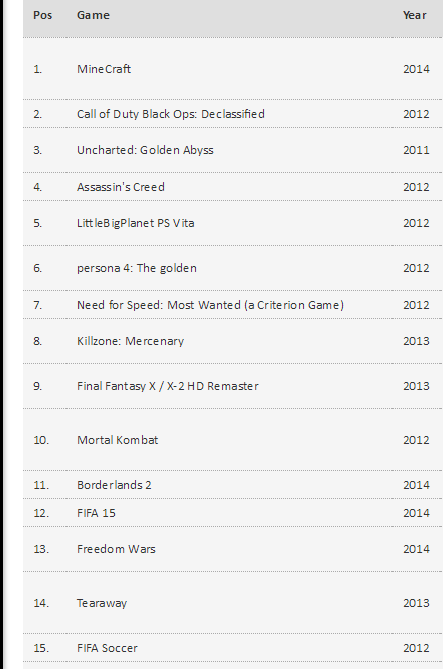Screen dimensions: 443x669
Task: Select Final Fantasy X / X-2 HD Remaster
Action: click(x=168, y=386)
